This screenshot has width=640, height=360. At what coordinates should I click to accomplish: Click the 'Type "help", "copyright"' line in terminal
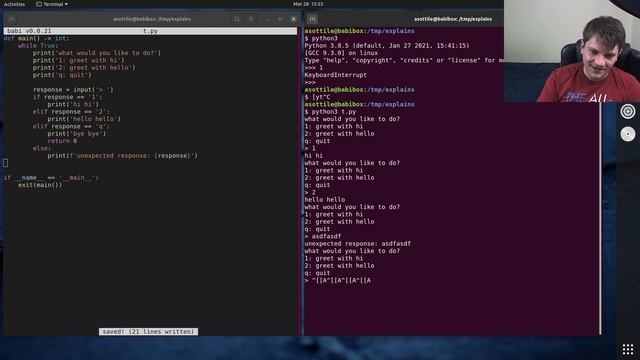[x=404, y=60]
